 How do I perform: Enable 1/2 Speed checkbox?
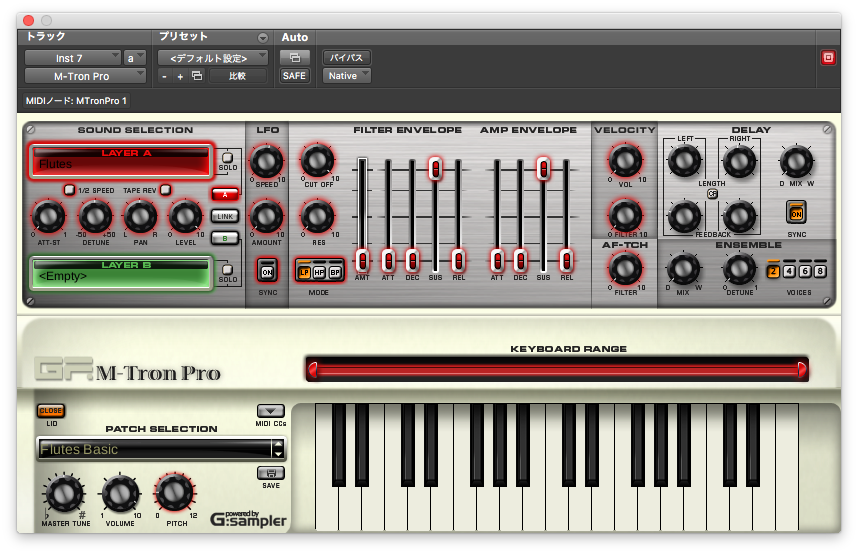(69, 189)
